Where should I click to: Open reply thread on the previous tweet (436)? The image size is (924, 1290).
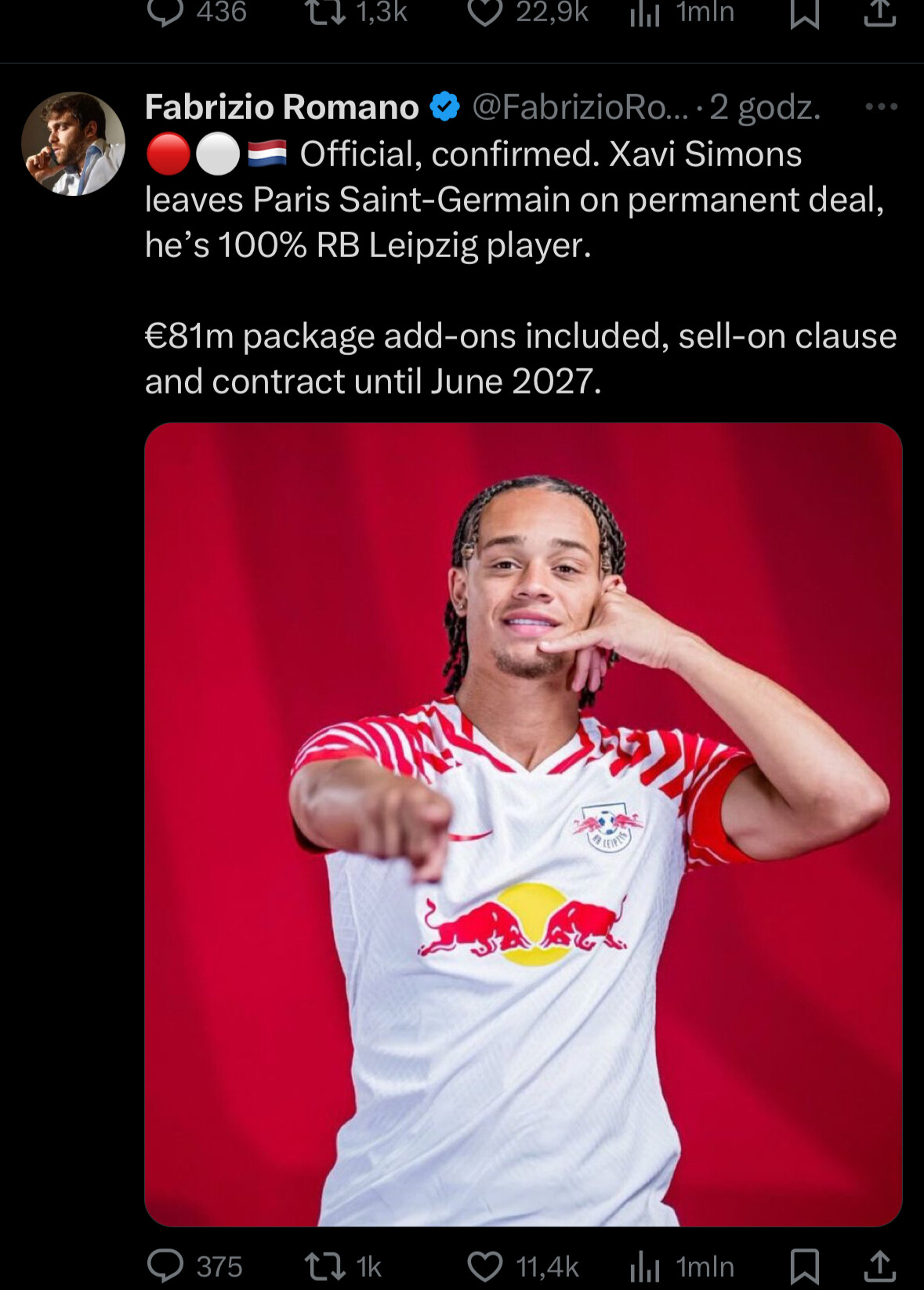[196, 12]
